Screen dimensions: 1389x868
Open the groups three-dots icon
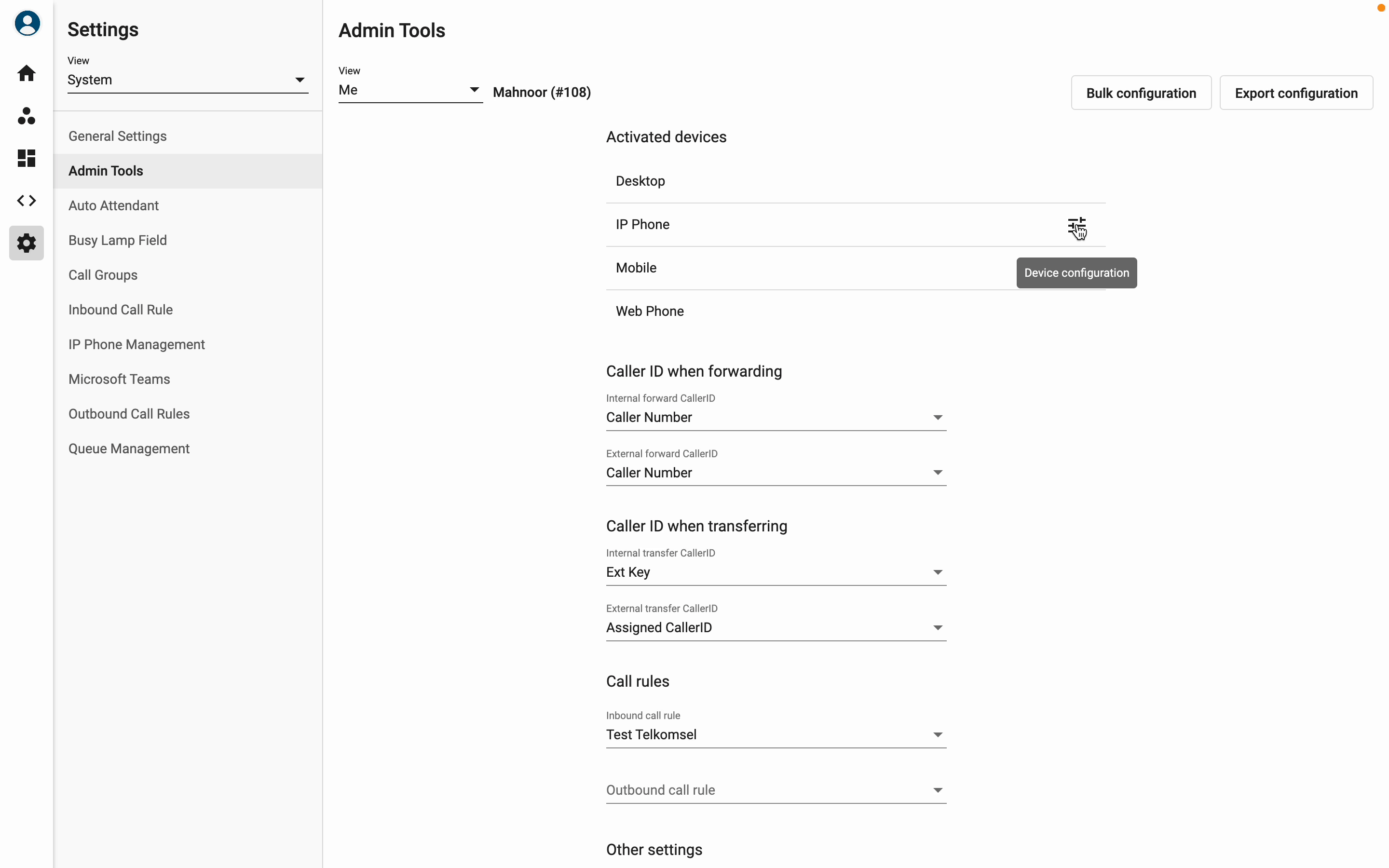coord(27,116)
